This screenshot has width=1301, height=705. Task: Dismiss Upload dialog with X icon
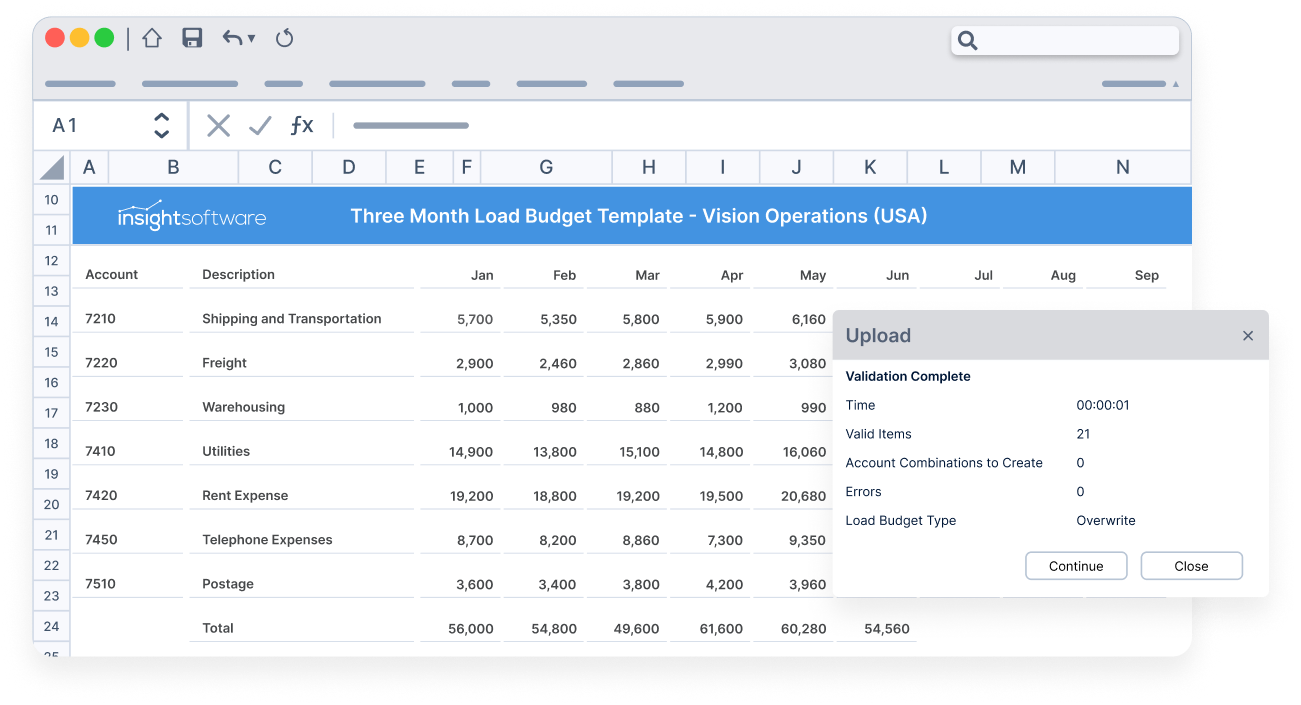click(x=1248, y=336)
